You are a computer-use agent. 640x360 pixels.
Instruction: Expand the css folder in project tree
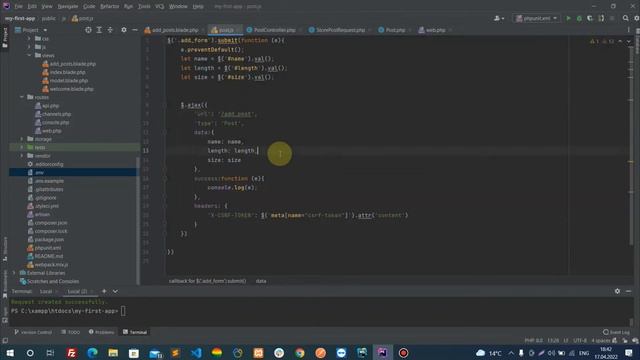click(x=29, y=38)
